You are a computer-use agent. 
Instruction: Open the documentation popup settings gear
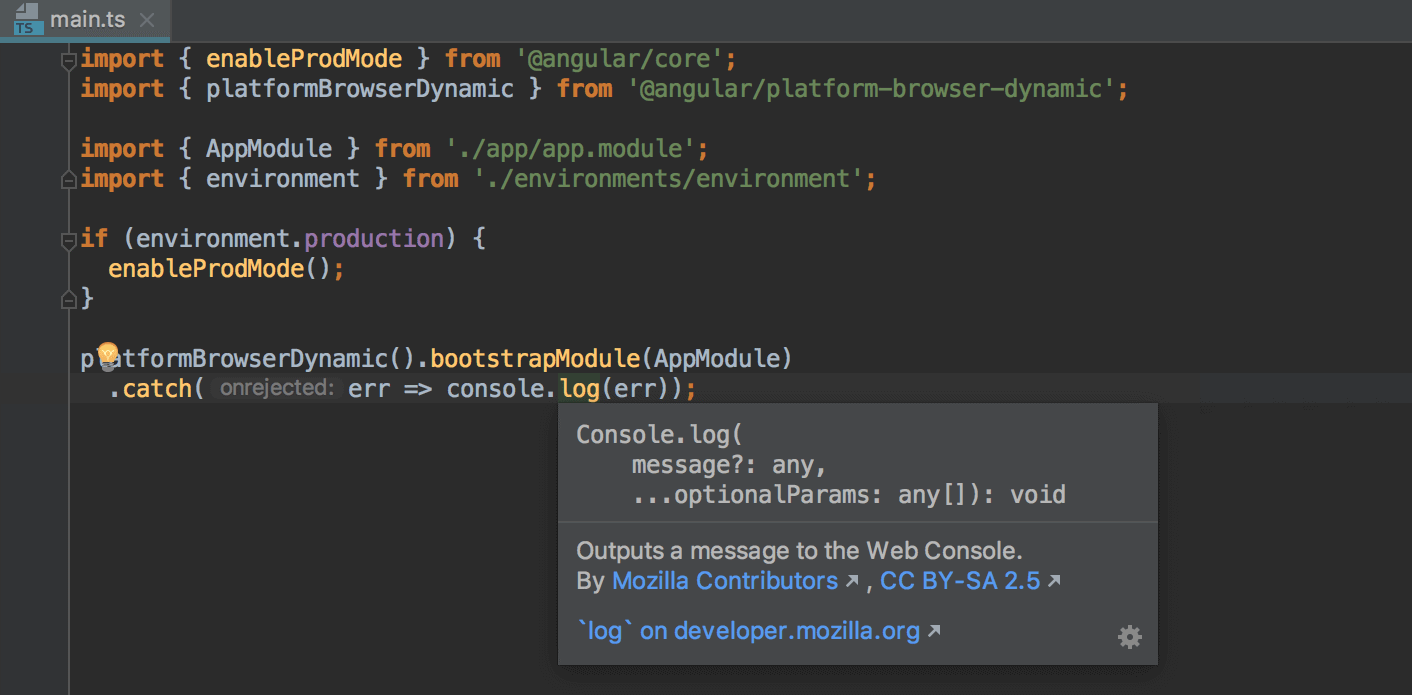pyautogui.click(x=1129, y=637)
